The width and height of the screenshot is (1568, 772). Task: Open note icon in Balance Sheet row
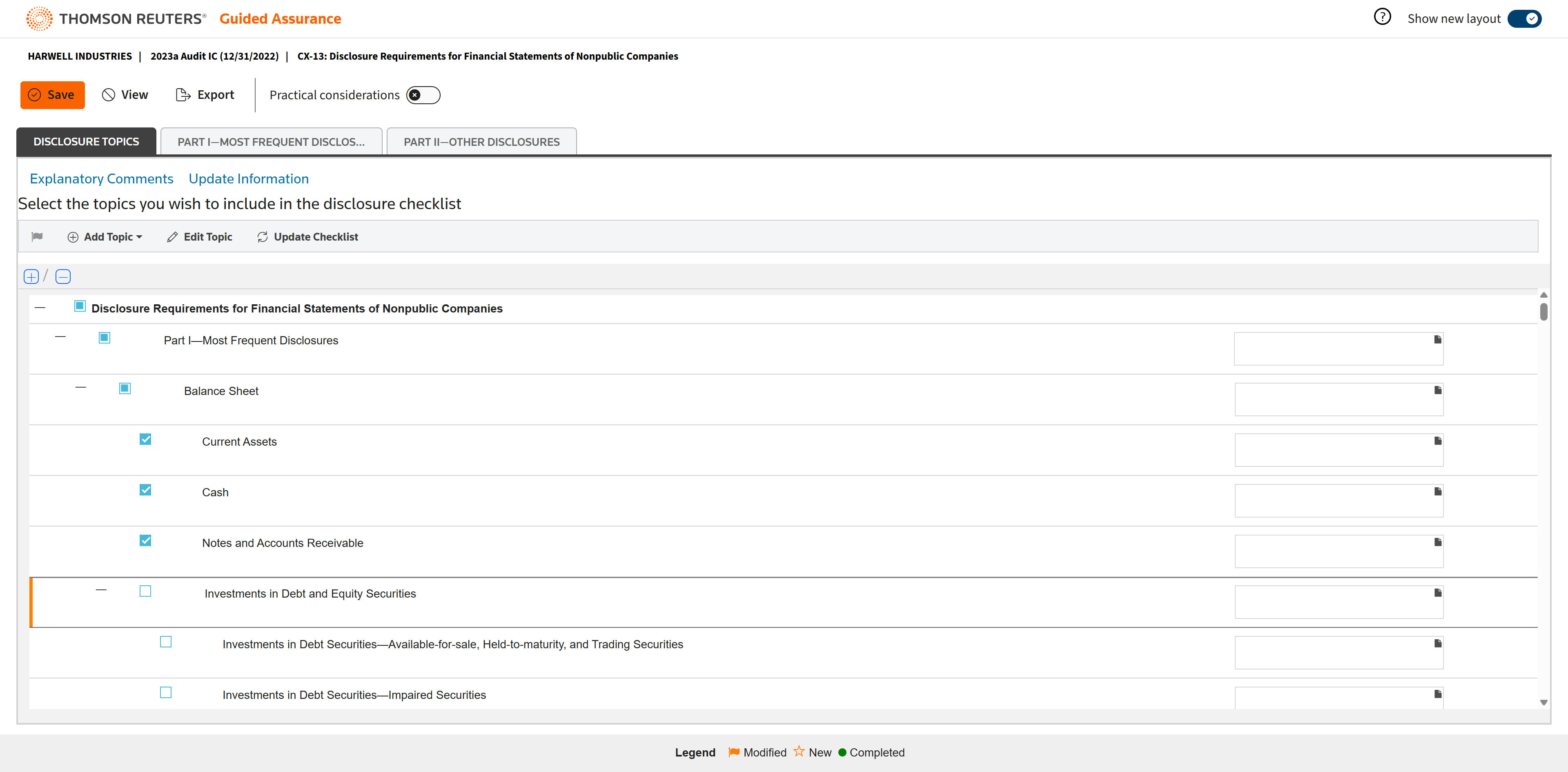click(x=1438, y=390)
